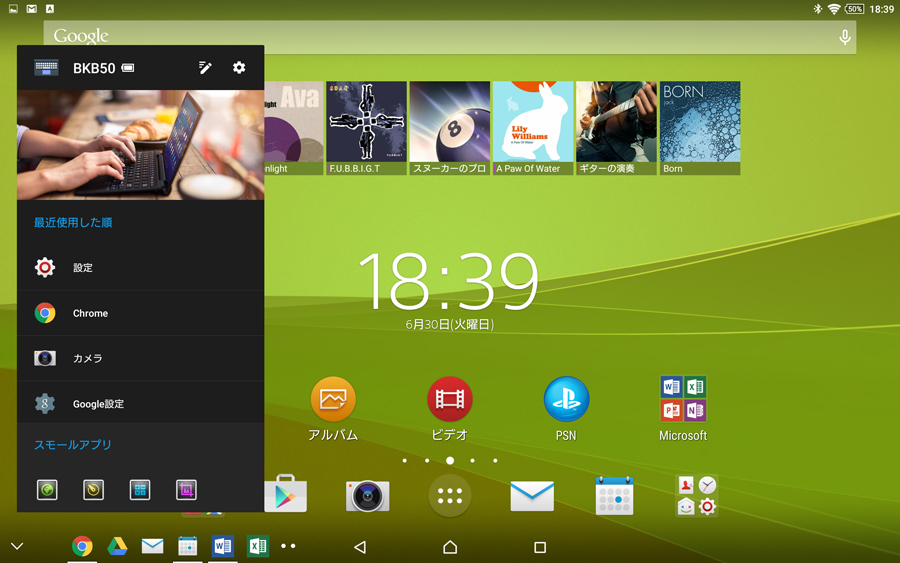Collapse the taskbar with the down chevron
The image size is (900, 563).
17,546
